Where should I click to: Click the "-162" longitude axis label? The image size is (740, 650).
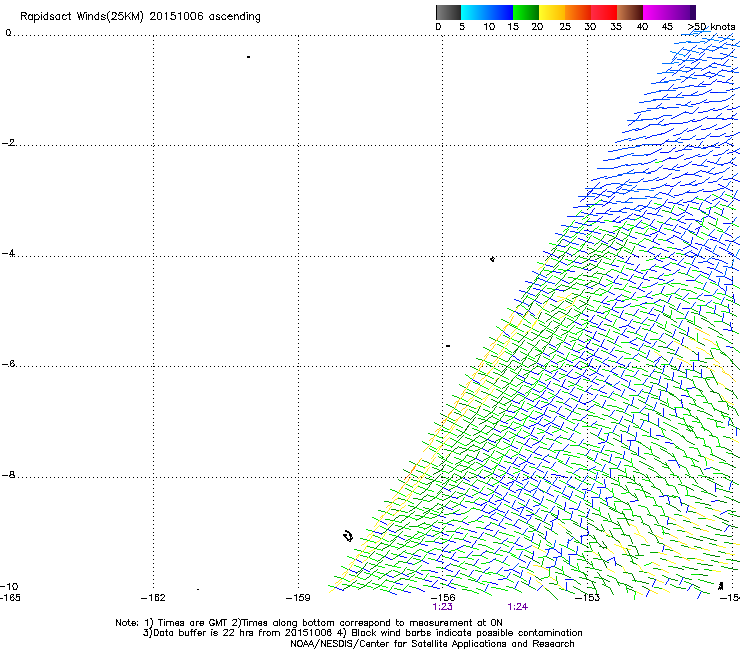tap(153, 598)
